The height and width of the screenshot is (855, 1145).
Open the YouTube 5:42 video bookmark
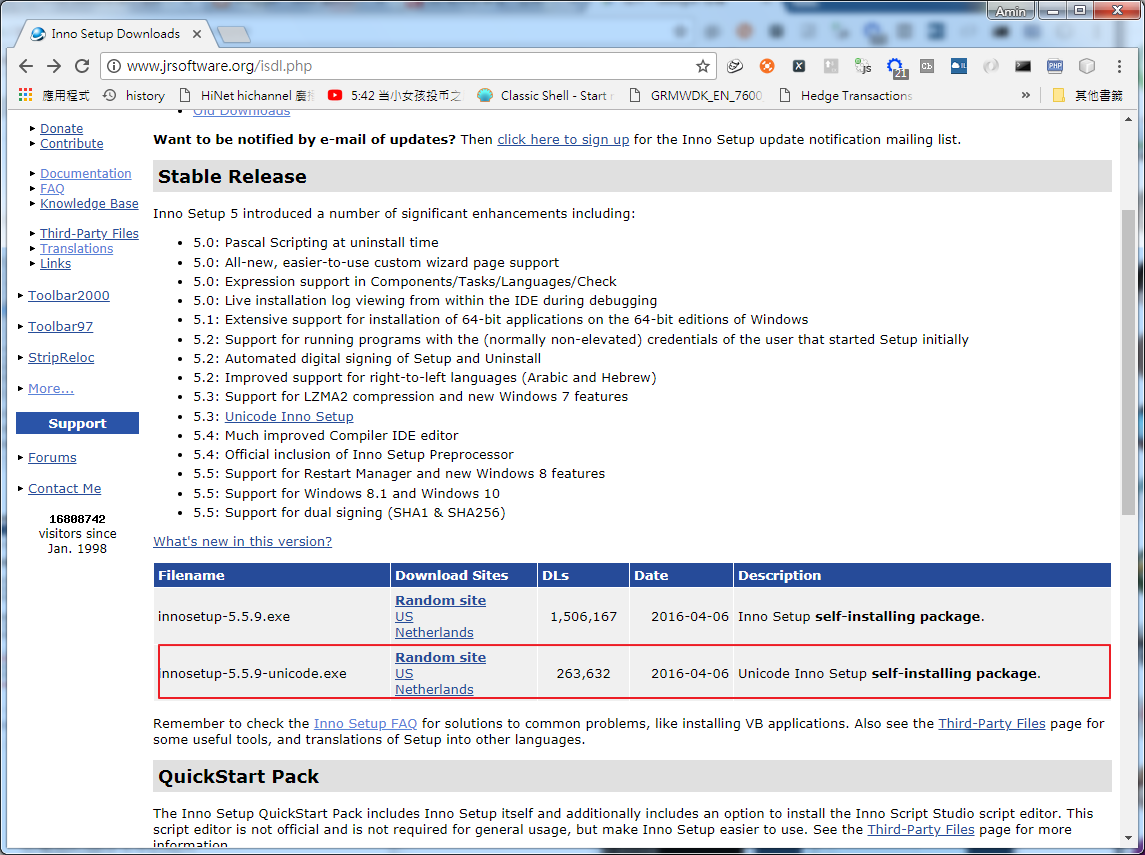click(x=395, y=96)
